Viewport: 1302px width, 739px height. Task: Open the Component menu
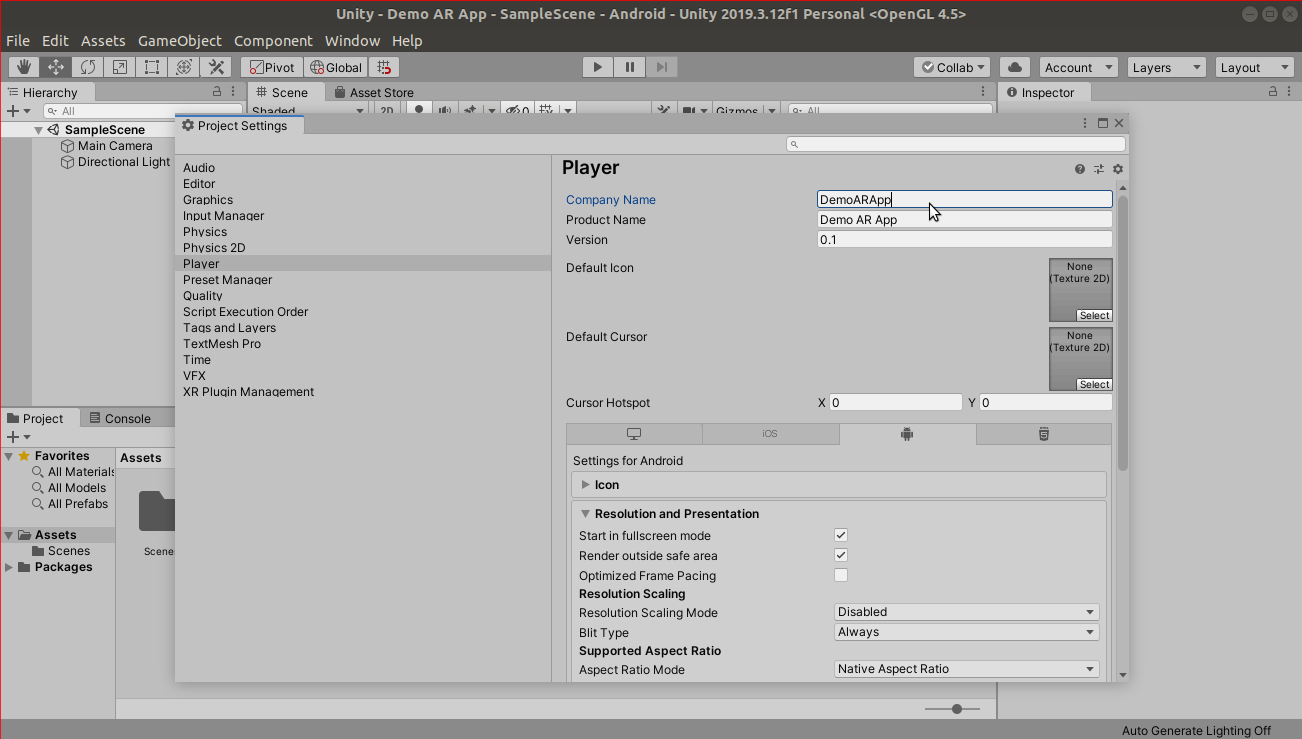(273, 41)
